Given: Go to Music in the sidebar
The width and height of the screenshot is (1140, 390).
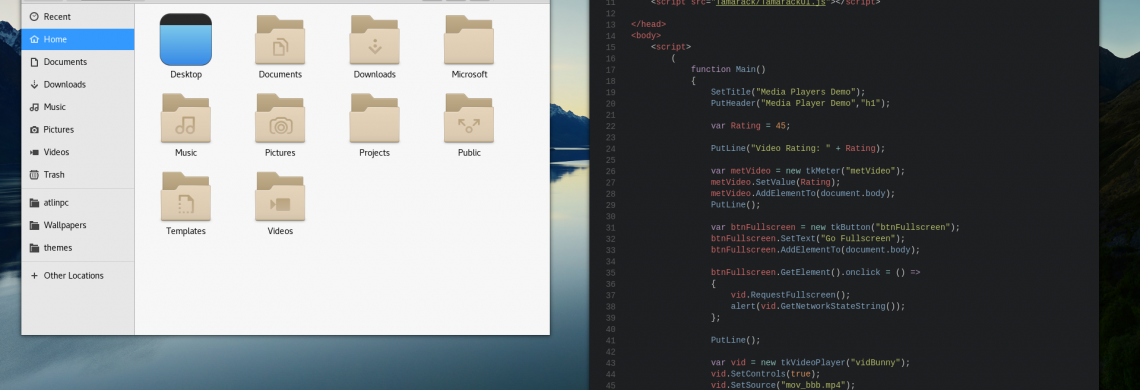Looking at the screenshot, I should pyautogui.click(x=78, y=107).
